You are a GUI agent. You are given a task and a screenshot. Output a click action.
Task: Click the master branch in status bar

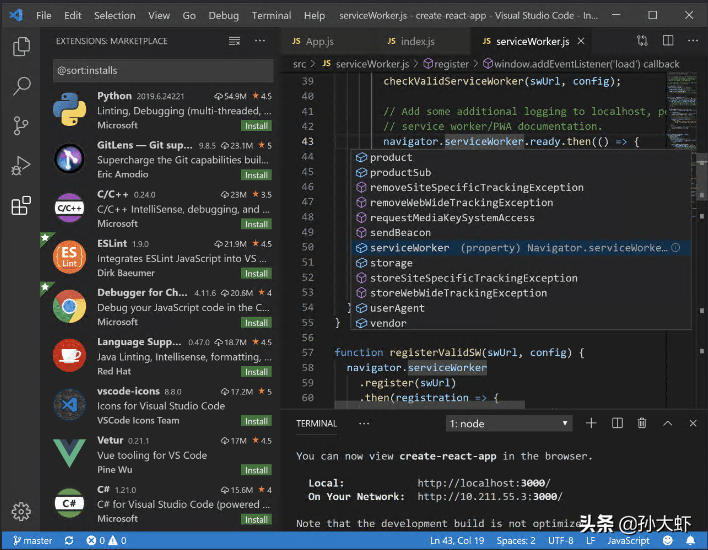32,541
